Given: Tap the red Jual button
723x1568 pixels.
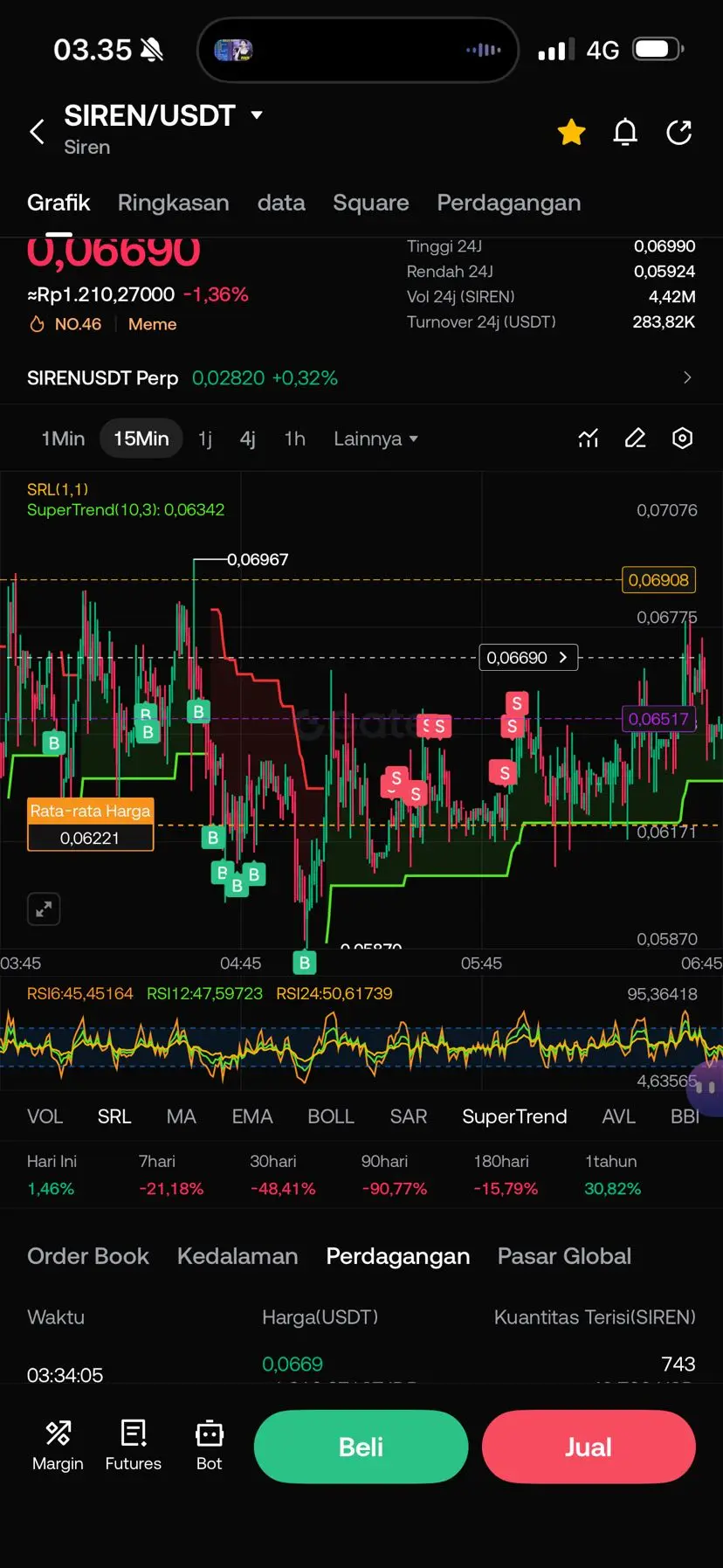Looking at the screenshot, I should 589,1447.
